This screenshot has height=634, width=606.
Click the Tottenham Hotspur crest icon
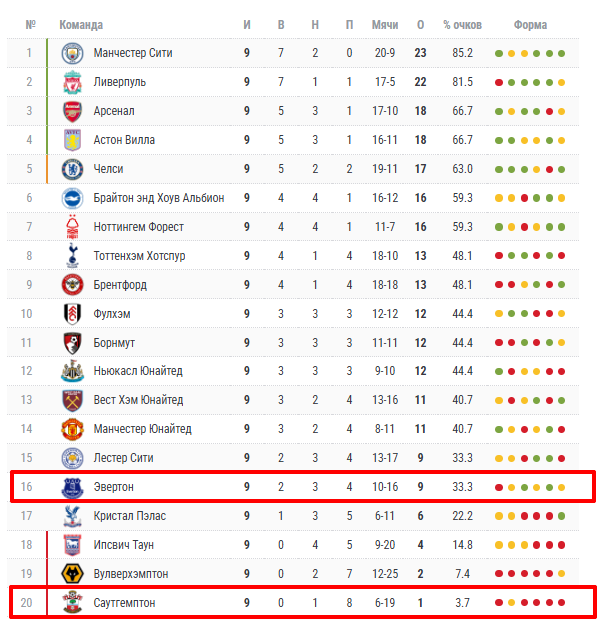72,256
